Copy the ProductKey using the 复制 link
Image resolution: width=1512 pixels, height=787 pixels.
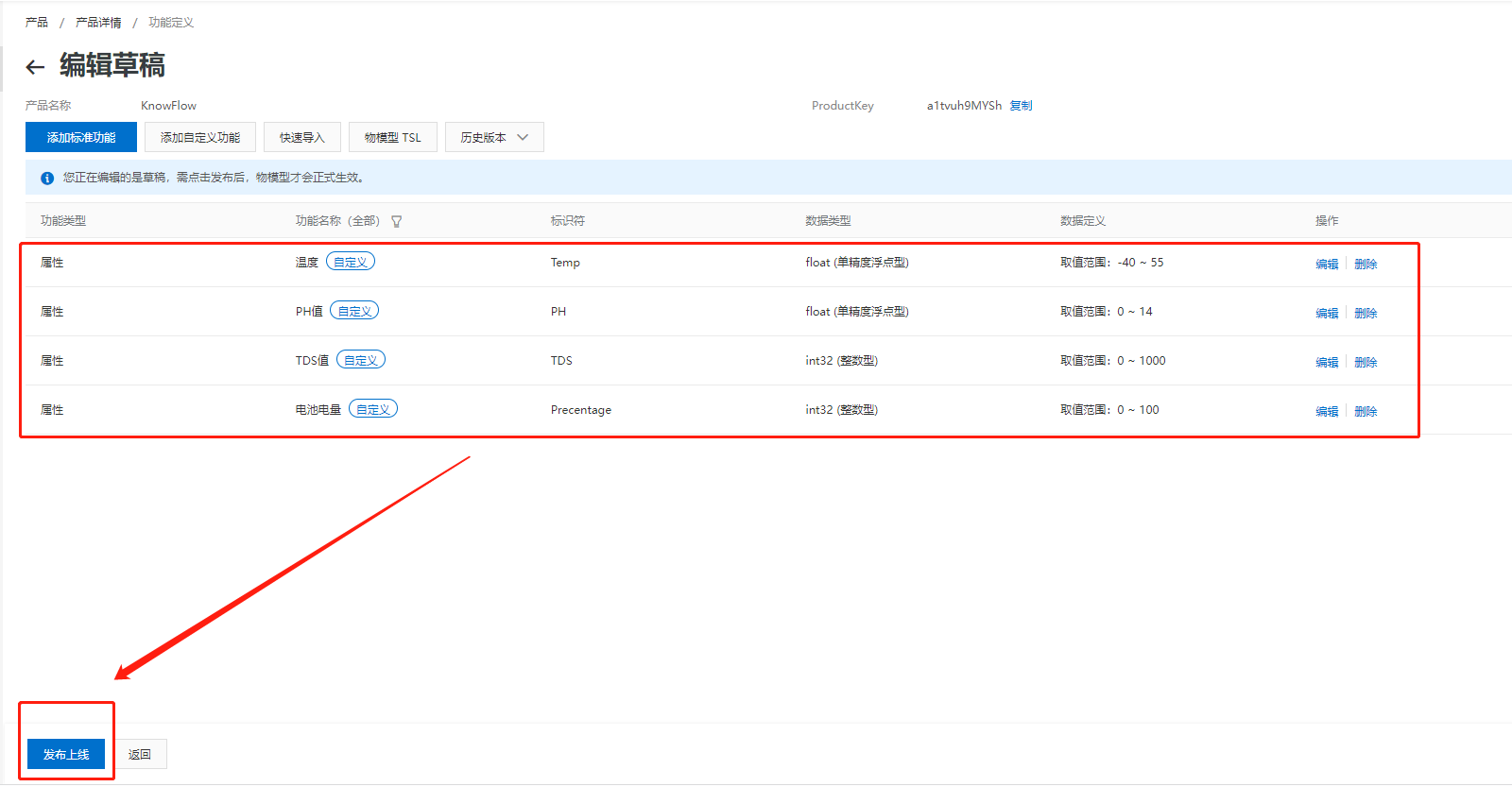click(1021, 106)
